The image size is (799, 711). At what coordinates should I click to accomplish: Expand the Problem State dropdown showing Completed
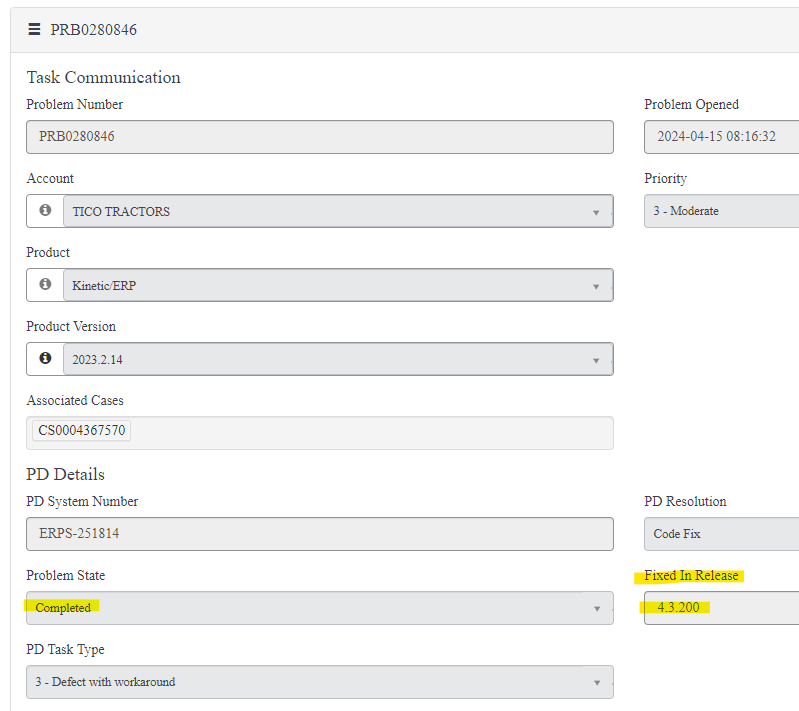[x=596, y=608]
